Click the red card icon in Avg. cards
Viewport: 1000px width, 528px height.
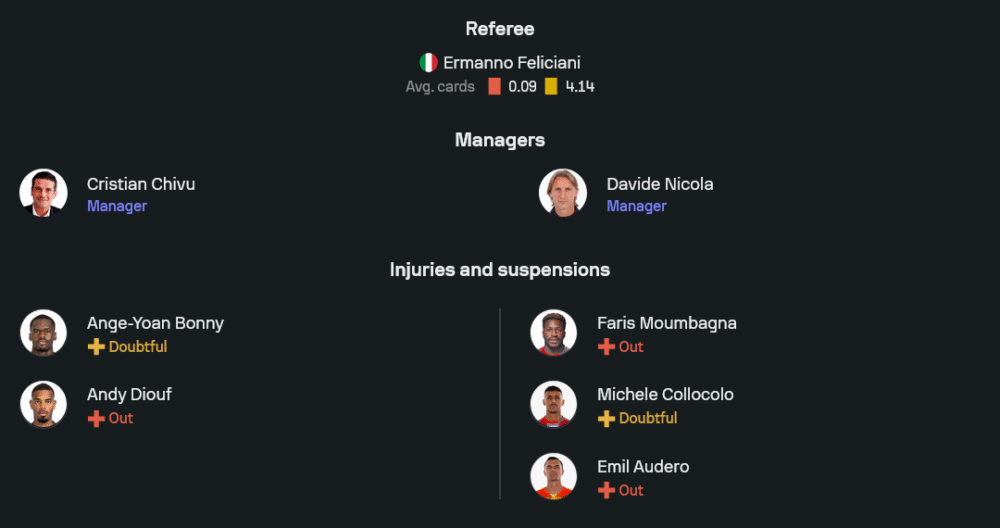[x=494, y=87]
